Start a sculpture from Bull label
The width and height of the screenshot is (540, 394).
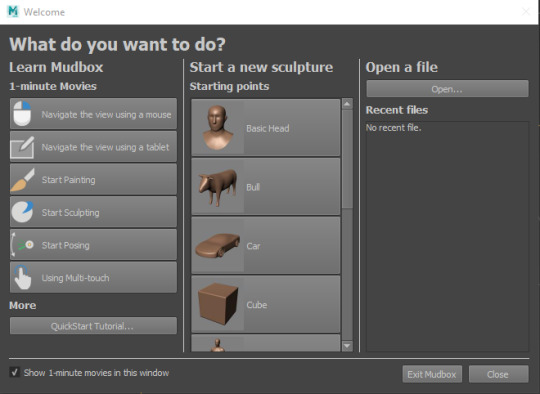(x=253, y=187)
